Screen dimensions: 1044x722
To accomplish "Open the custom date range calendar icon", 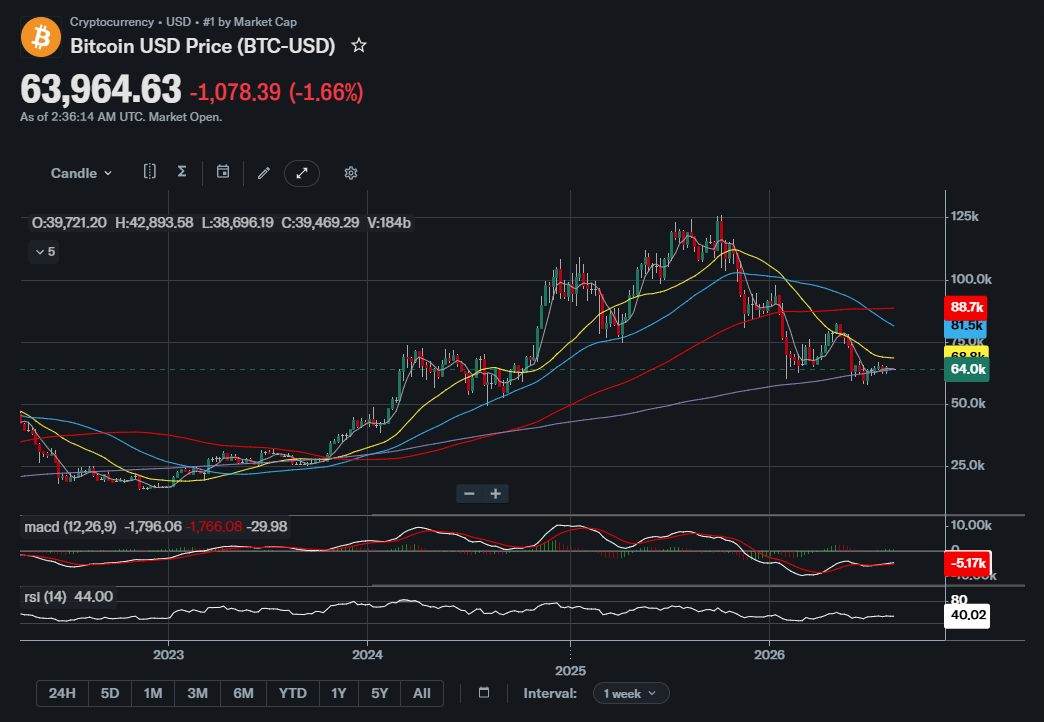I will (484, 693).
